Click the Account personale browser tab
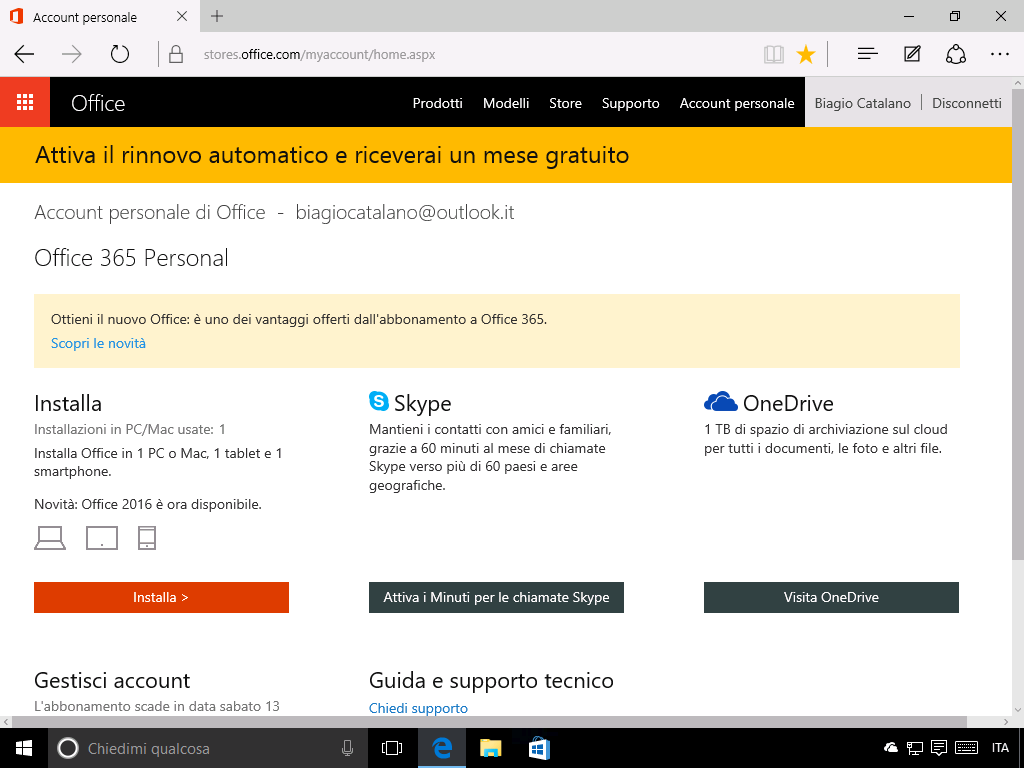 pyautogui.click(x=98, y=16)
